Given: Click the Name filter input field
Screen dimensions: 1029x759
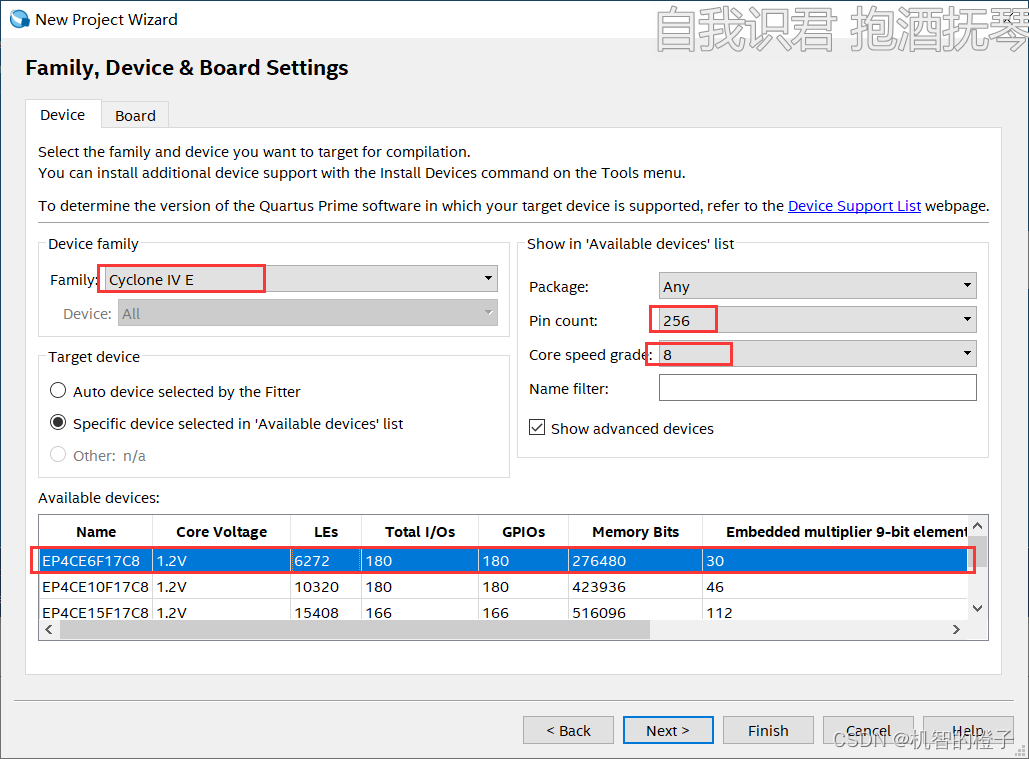Looking at the screenshot, I should click(818, 388).
